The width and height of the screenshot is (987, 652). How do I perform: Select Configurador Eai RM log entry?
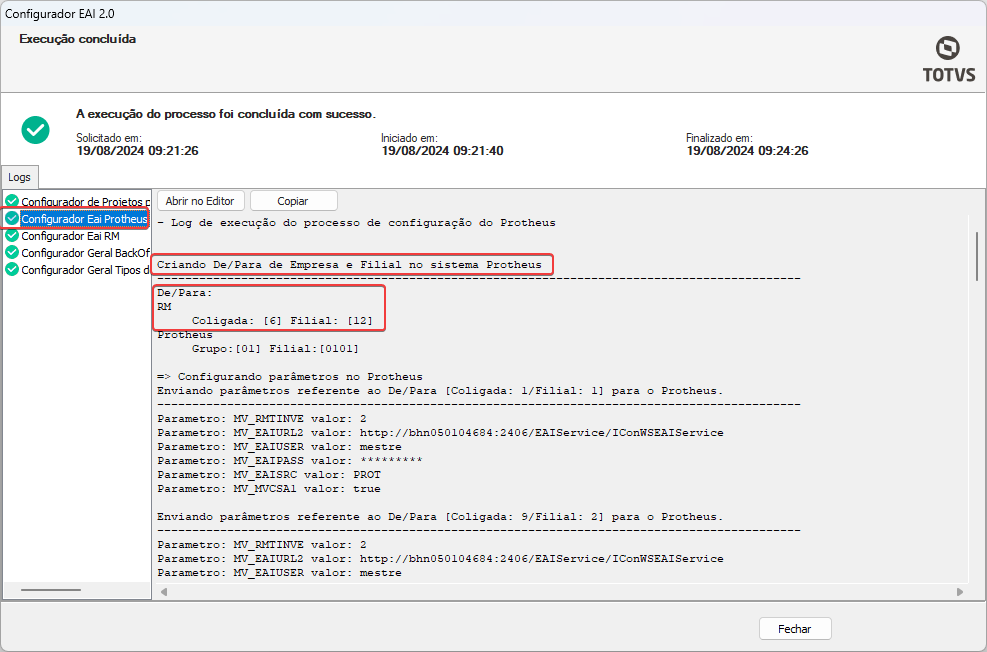click(70, 236)
